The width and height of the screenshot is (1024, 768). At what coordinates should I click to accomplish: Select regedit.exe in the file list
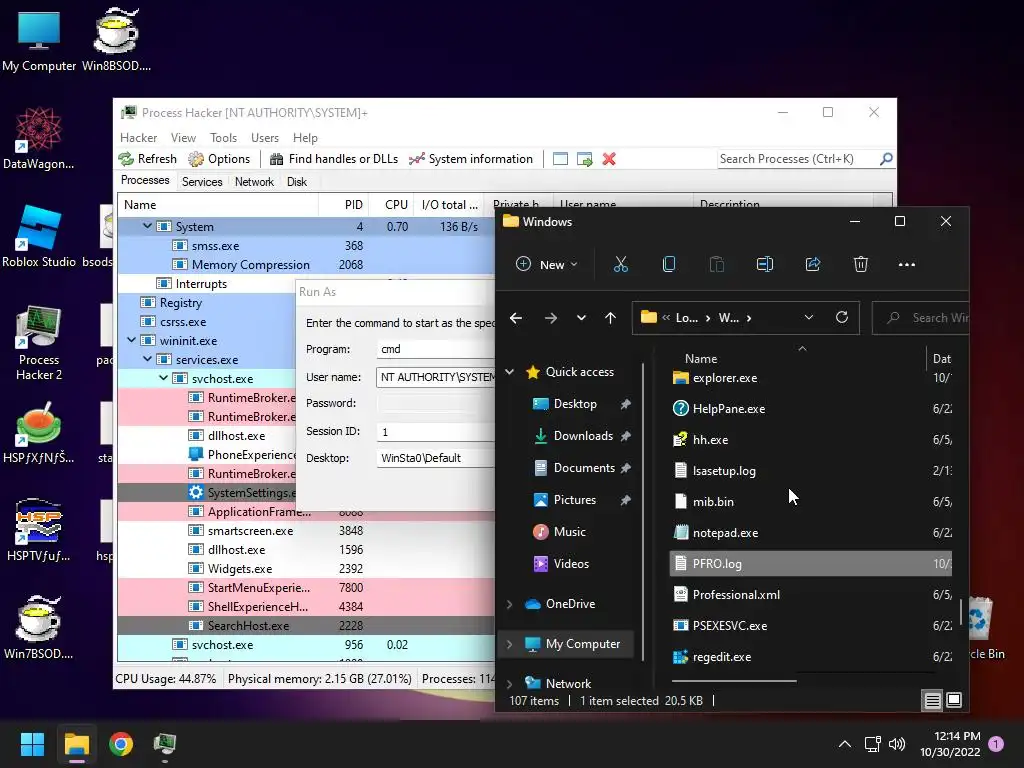click(x=810, y=657)
